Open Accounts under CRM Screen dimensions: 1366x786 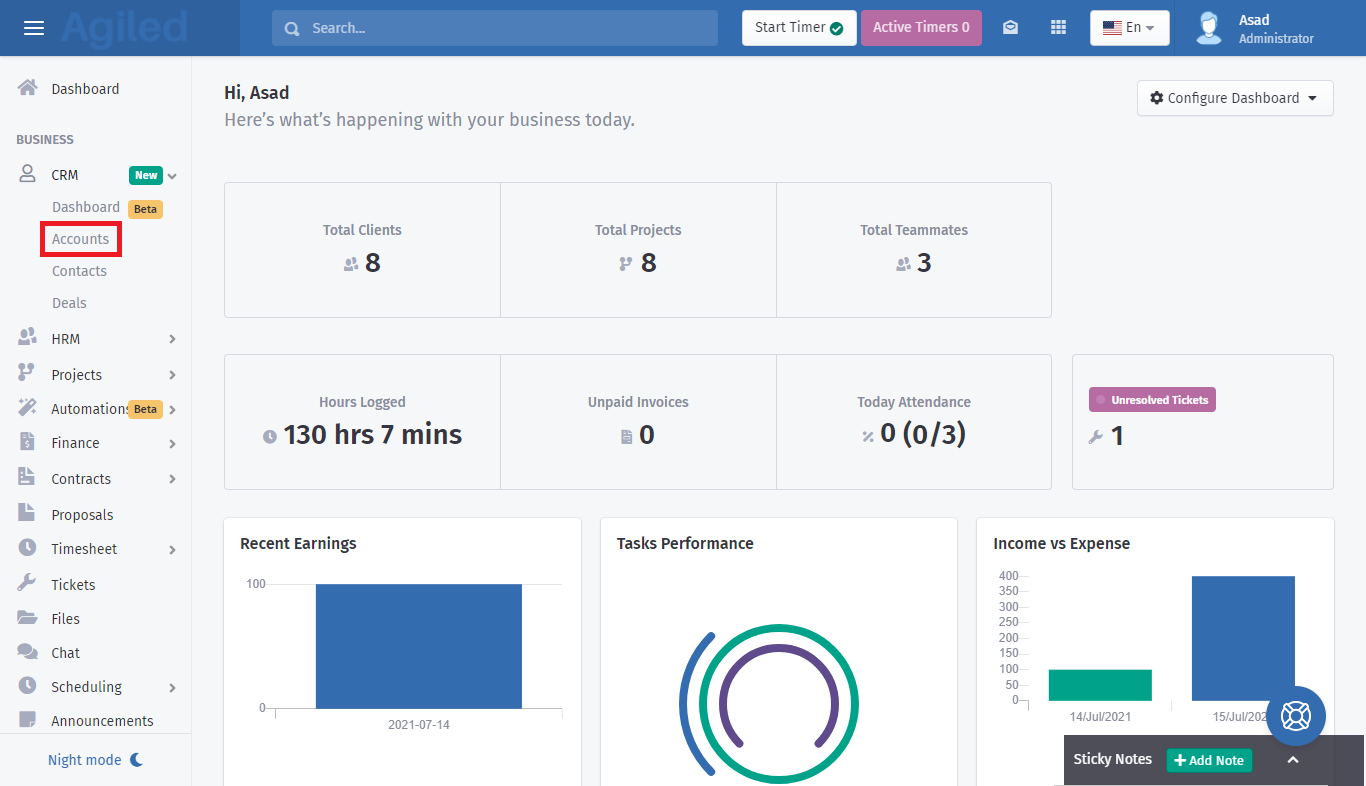80,239
